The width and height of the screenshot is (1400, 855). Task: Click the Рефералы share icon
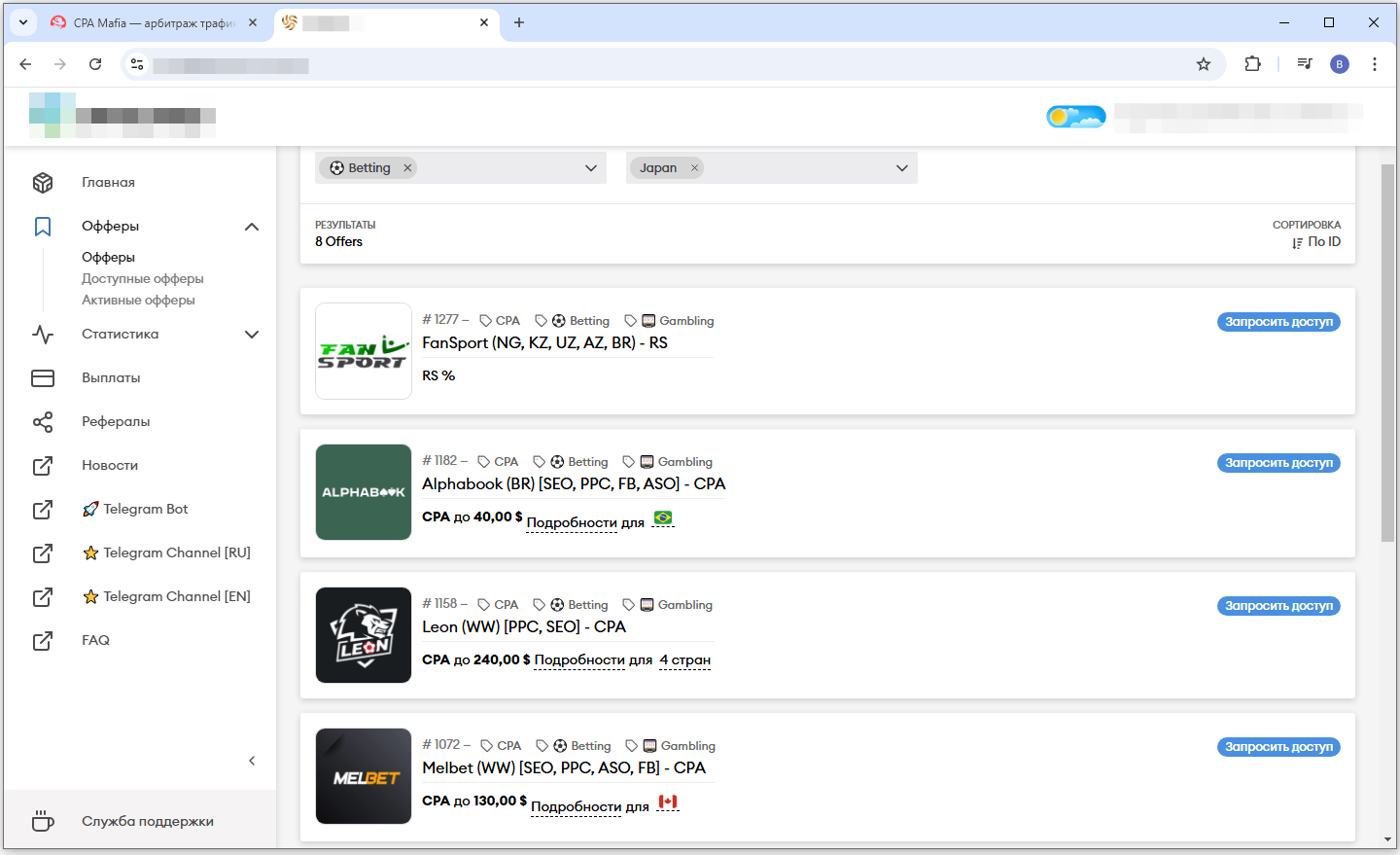[x=43, y=422]
